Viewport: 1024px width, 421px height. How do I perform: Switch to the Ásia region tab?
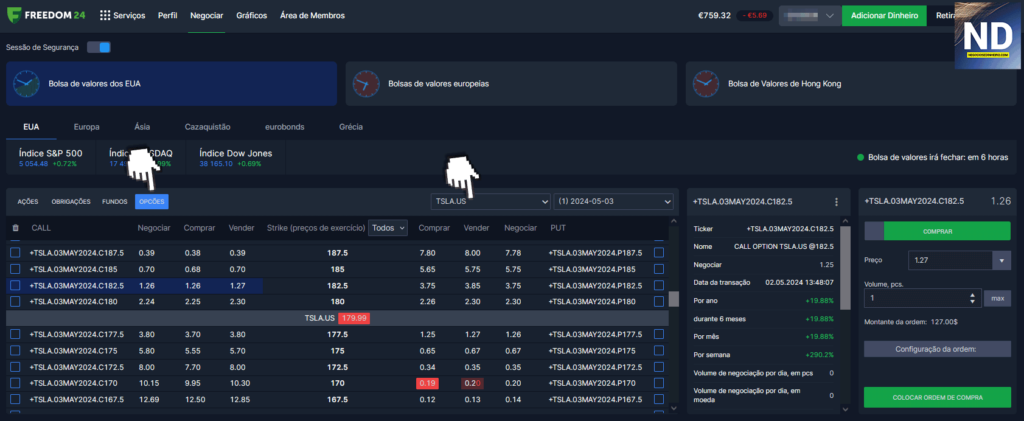142,127
